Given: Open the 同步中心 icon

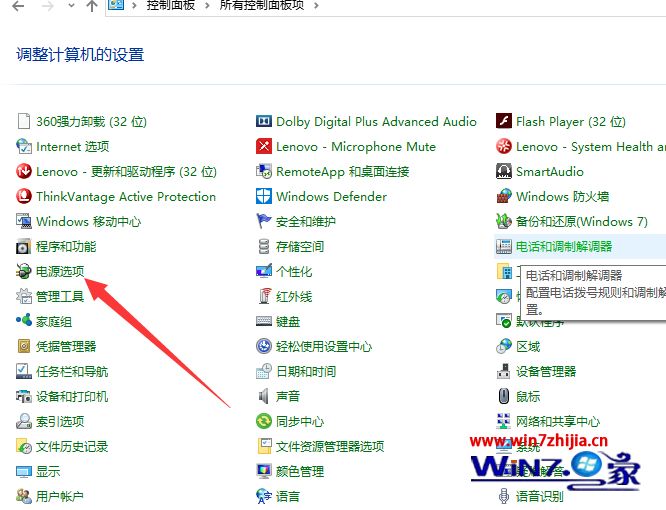Looking at the screenshot, I should tap(264, 421).
